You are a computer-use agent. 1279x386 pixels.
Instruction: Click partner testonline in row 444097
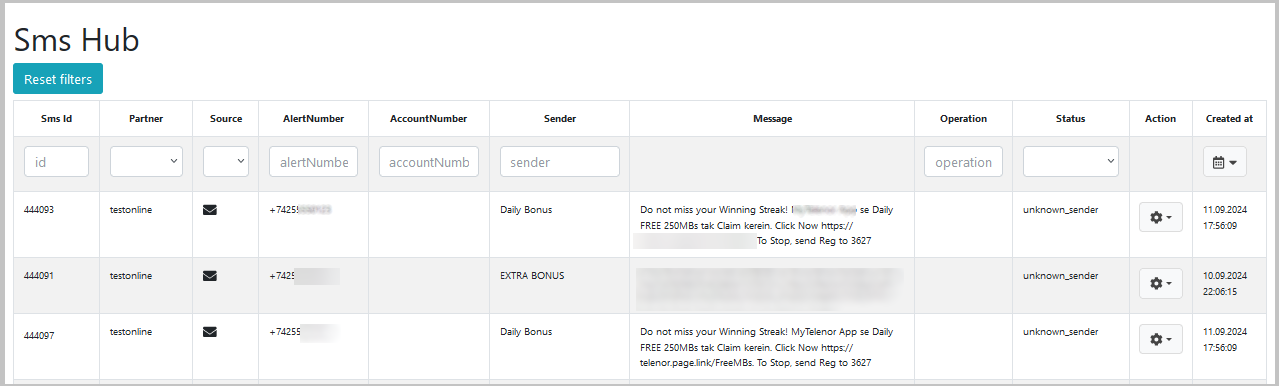point(131,331)
